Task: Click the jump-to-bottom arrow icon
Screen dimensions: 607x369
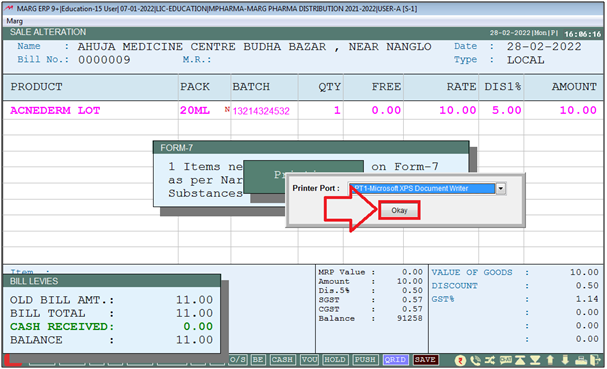Action: (x=535, y=360)
